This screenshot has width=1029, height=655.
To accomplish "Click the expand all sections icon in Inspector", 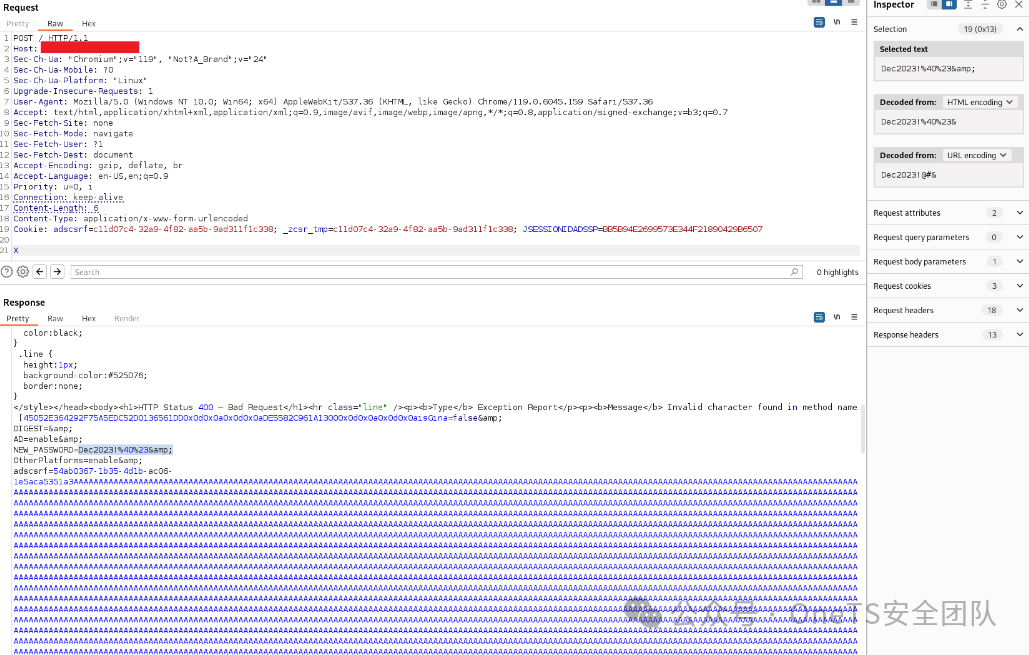I will [x=968, y=5].
